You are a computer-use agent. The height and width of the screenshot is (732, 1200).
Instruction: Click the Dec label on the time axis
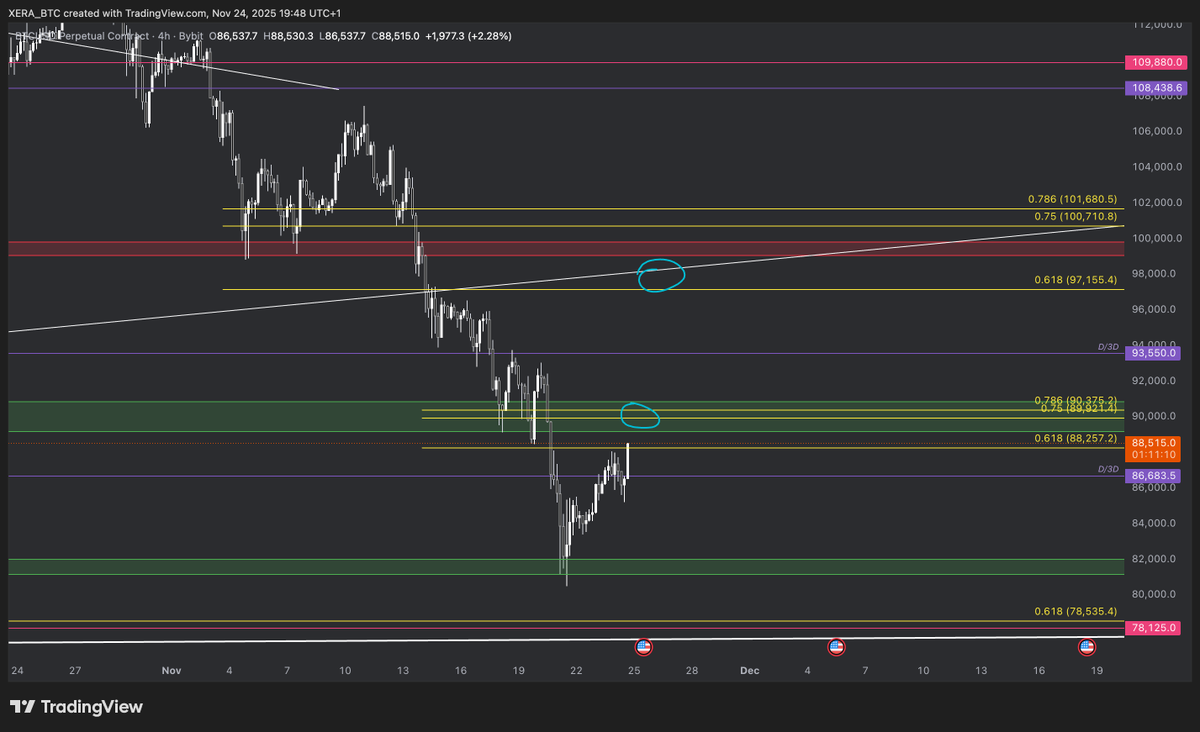click(x=749, y=670)
